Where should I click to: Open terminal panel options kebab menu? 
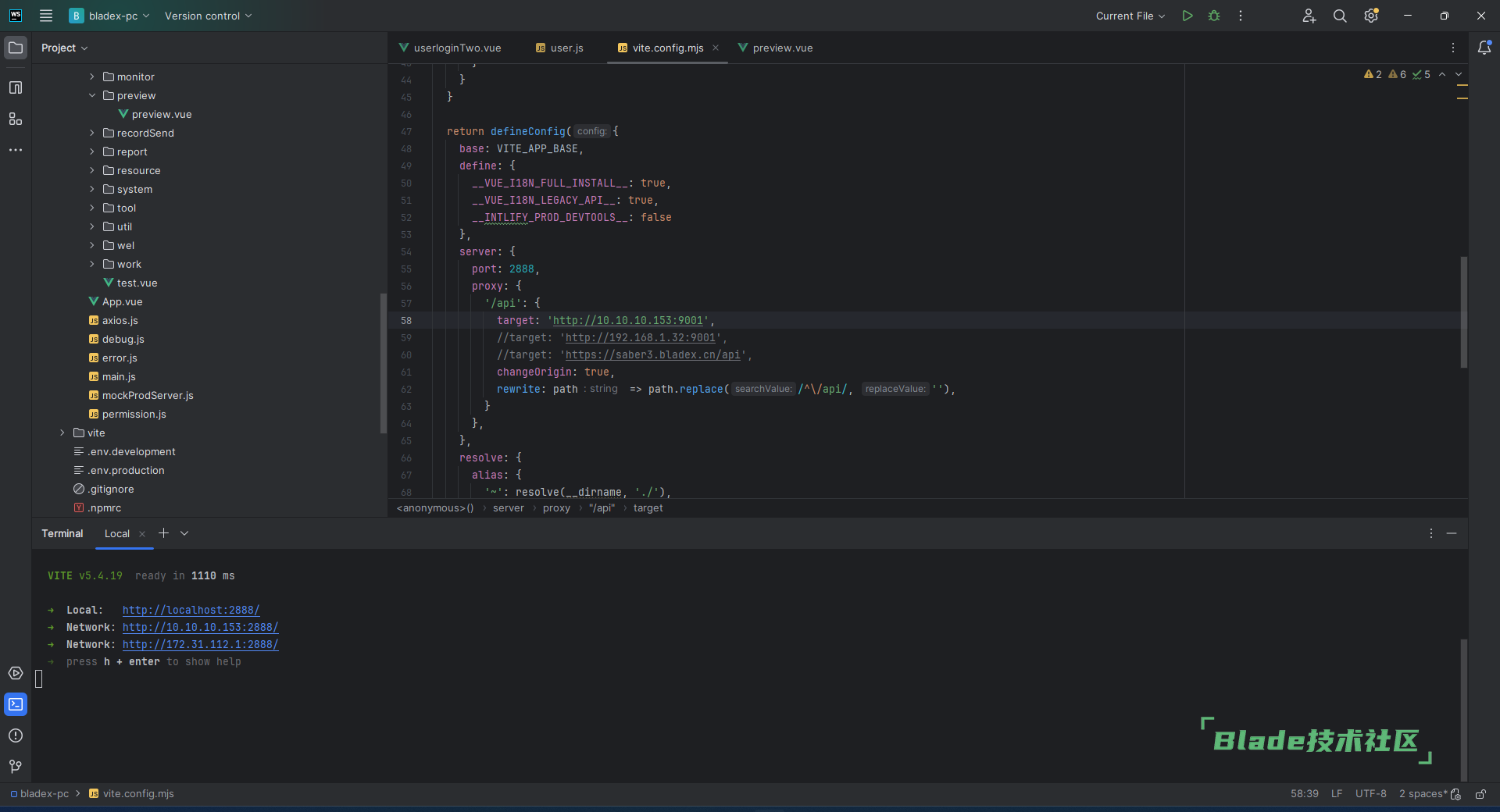click(1431, 533)
